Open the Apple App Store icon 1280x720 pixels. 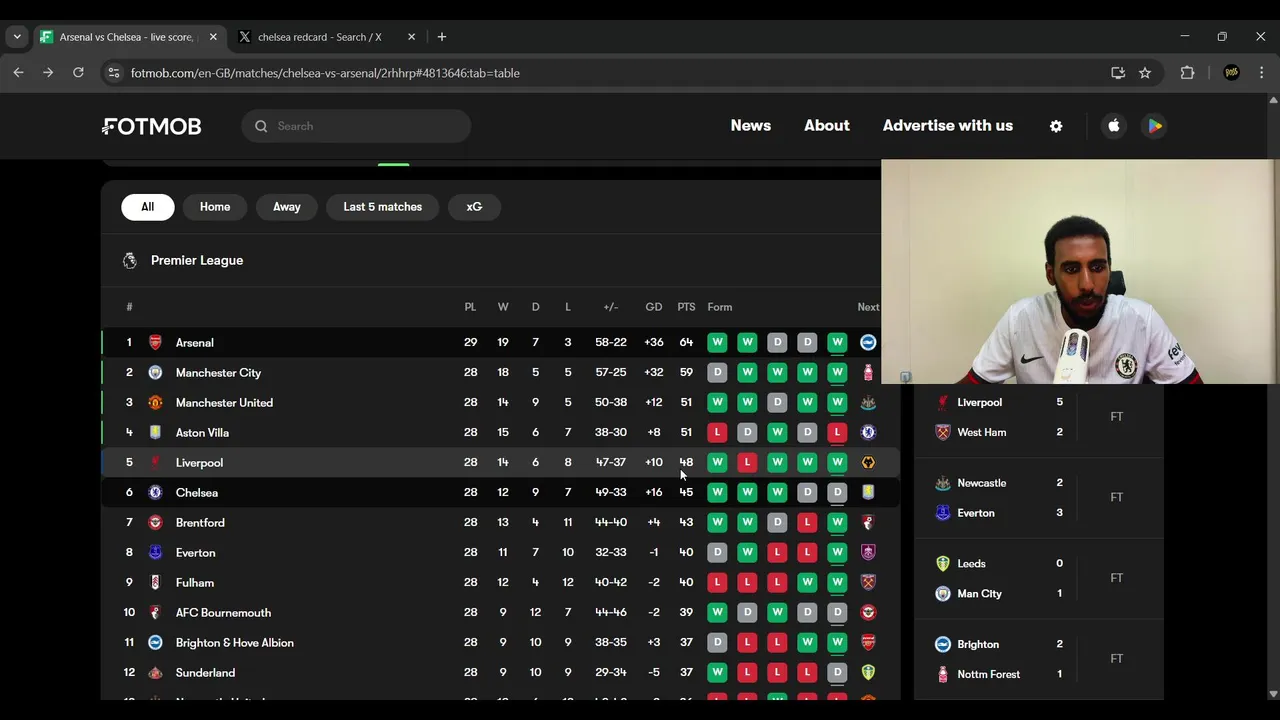tap(1114, 126)
